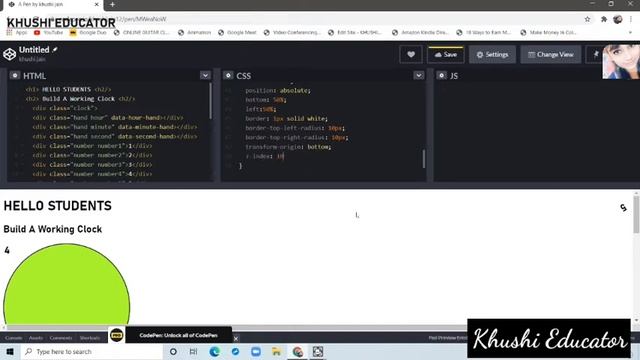
Task: Open Google Meet bookmark
Action: (237, 32)
